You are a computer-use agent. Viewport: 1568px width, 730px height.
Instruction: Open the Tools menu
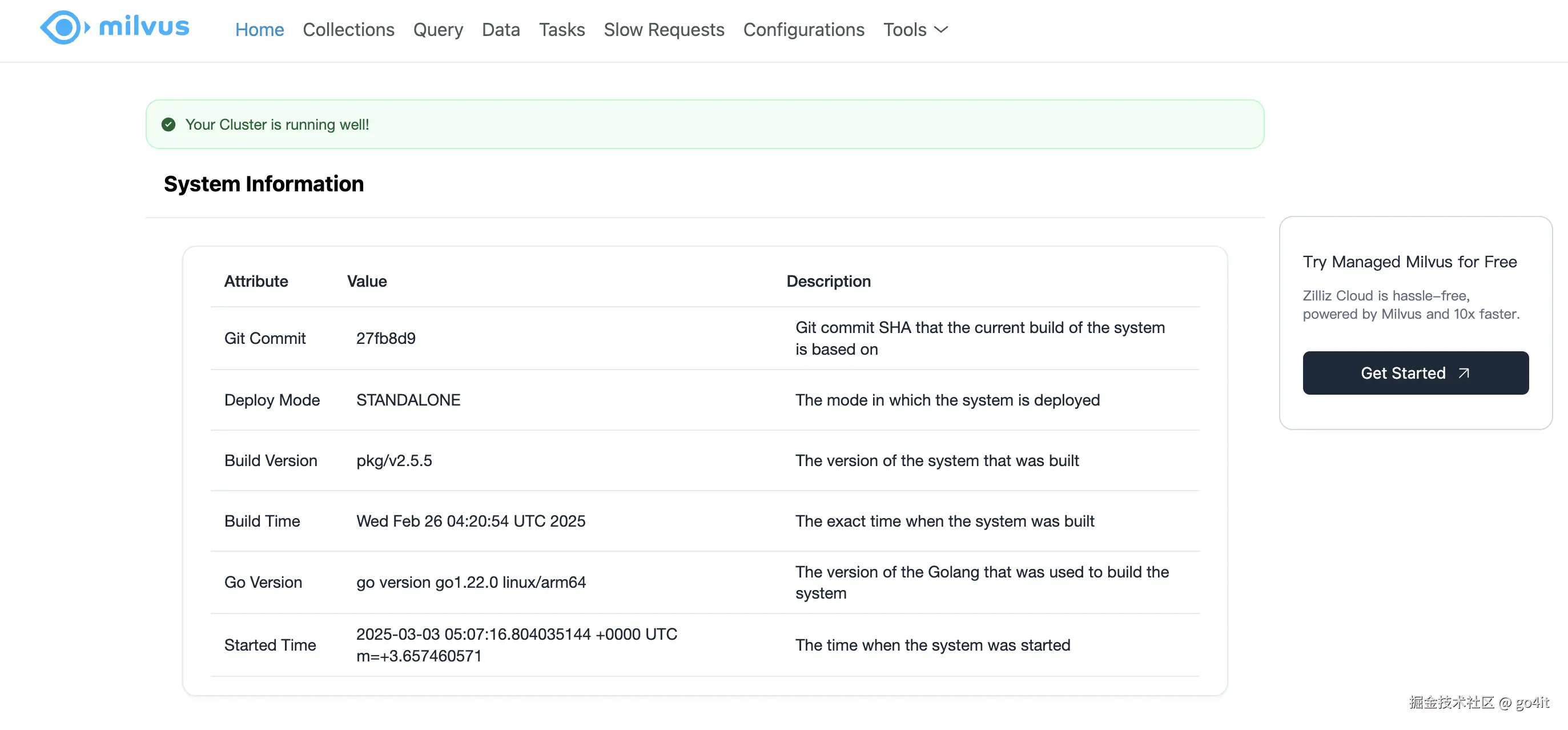pos(905,30)
